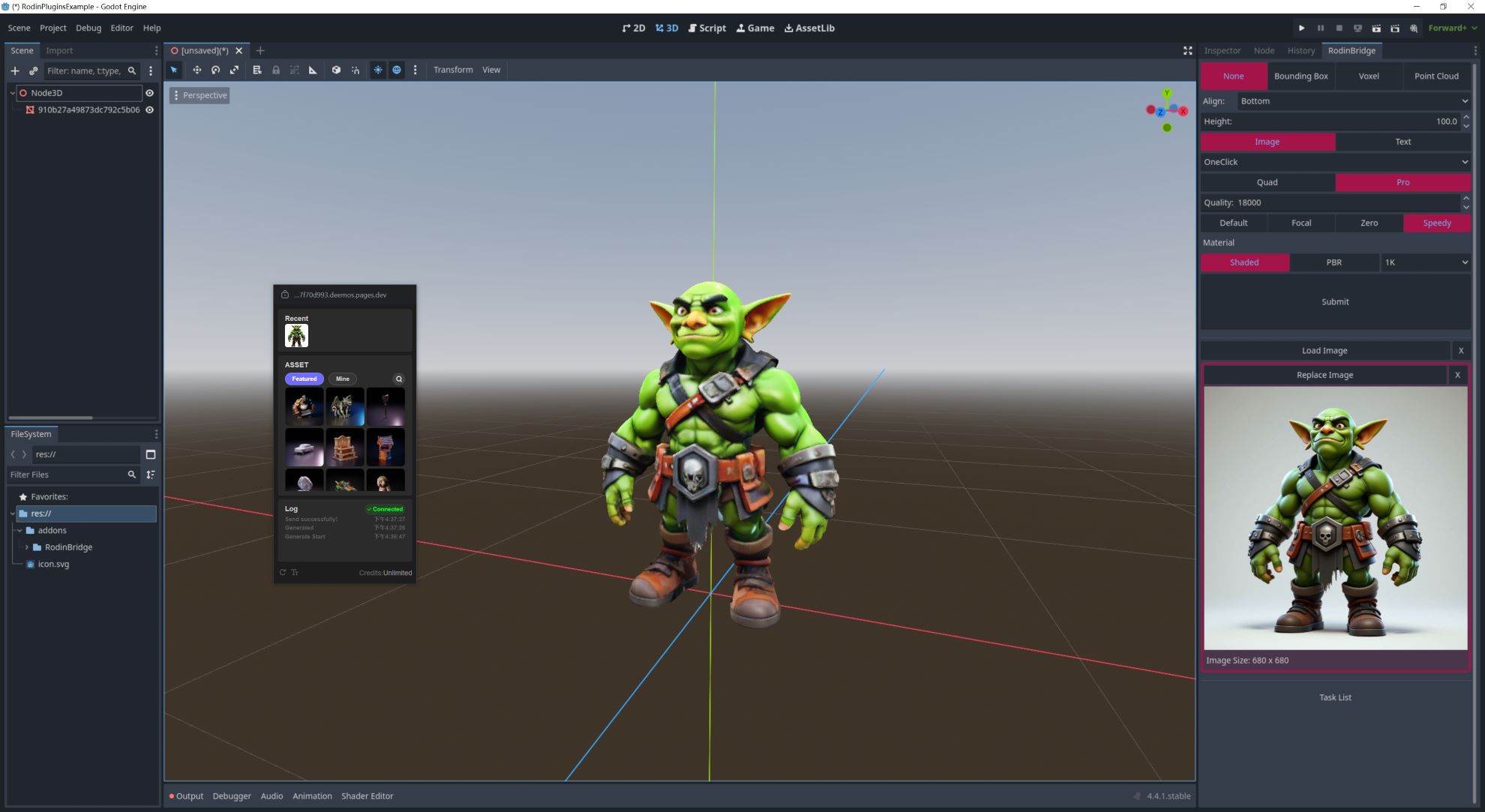Switch material mode to PBR
The image size is (1485, 812).
coord(1333,262)
